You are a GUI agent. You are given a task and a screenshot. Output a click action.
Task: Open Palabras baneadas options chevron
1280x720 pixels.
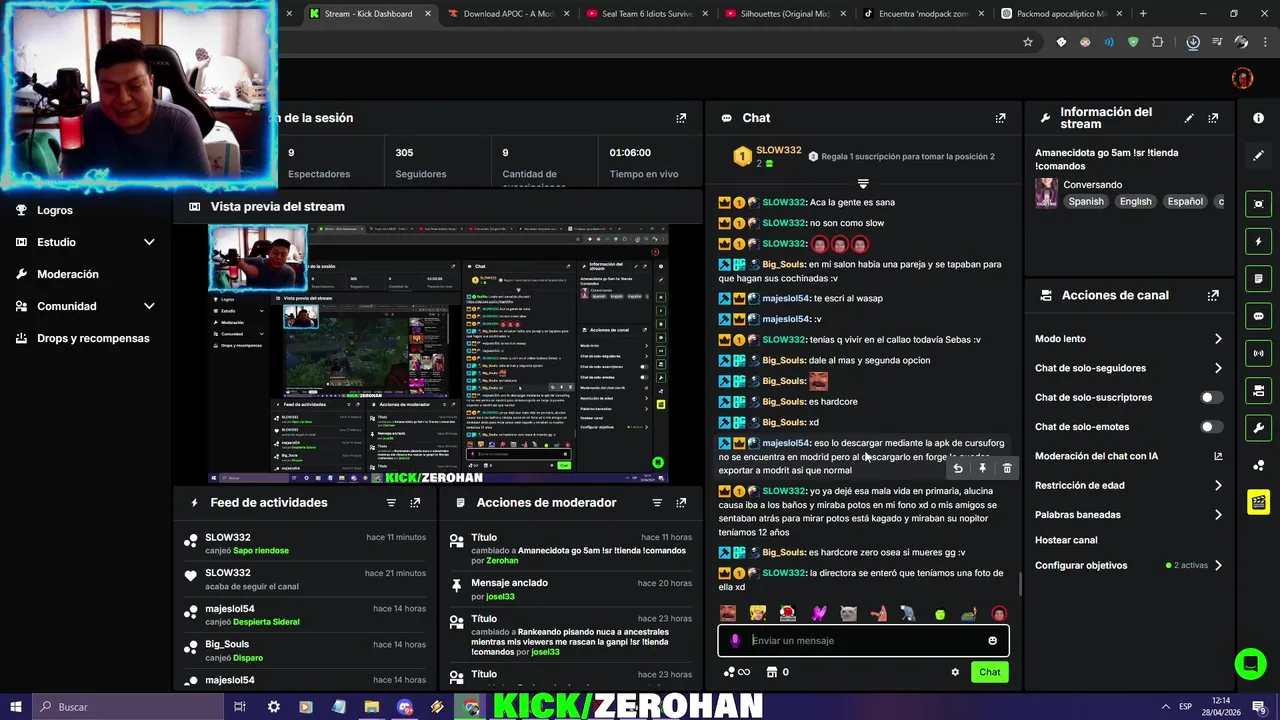1218,515
